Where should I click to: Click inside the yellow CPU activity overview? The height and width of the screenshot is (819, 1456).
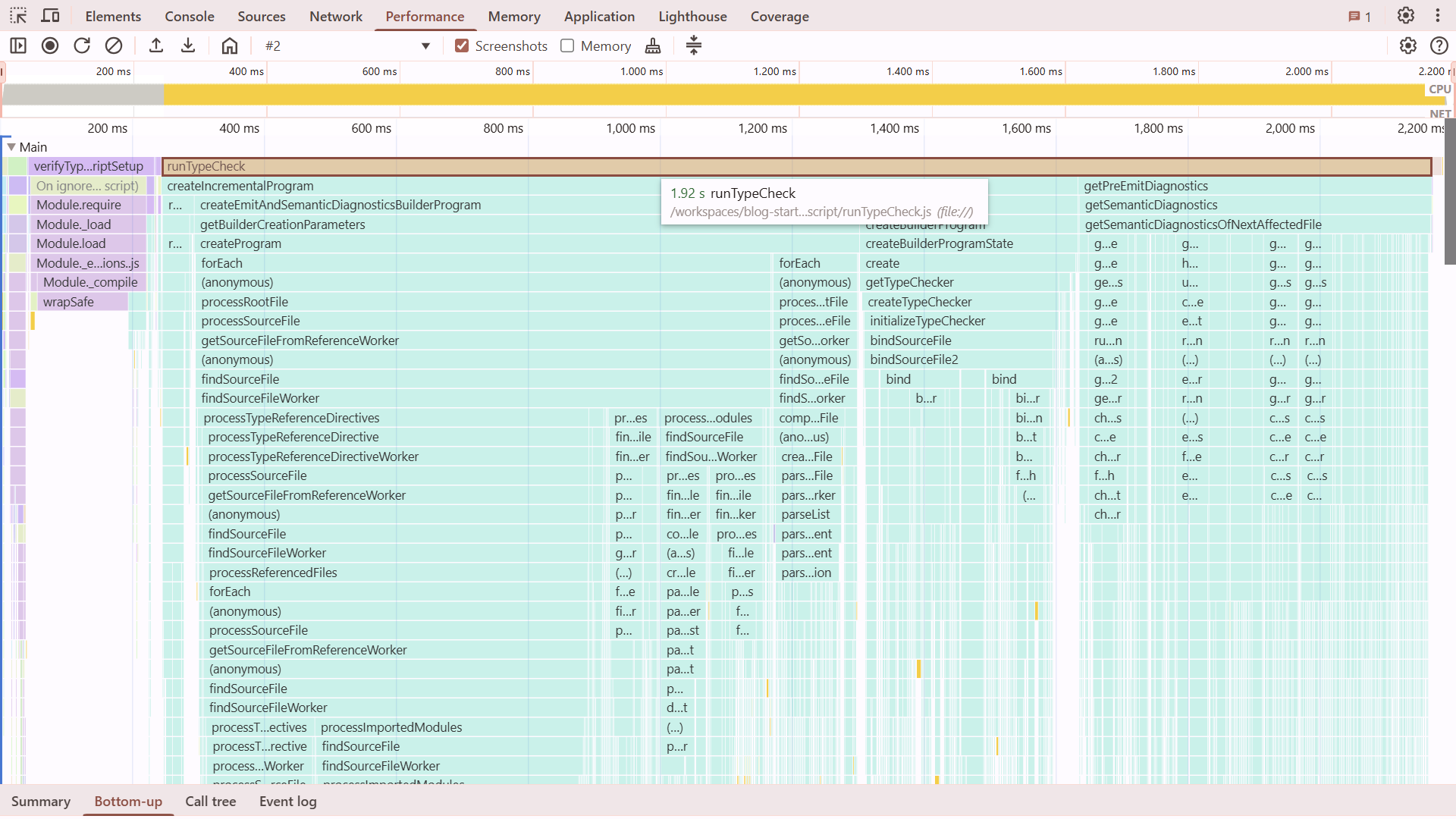(x=682, y=94)
